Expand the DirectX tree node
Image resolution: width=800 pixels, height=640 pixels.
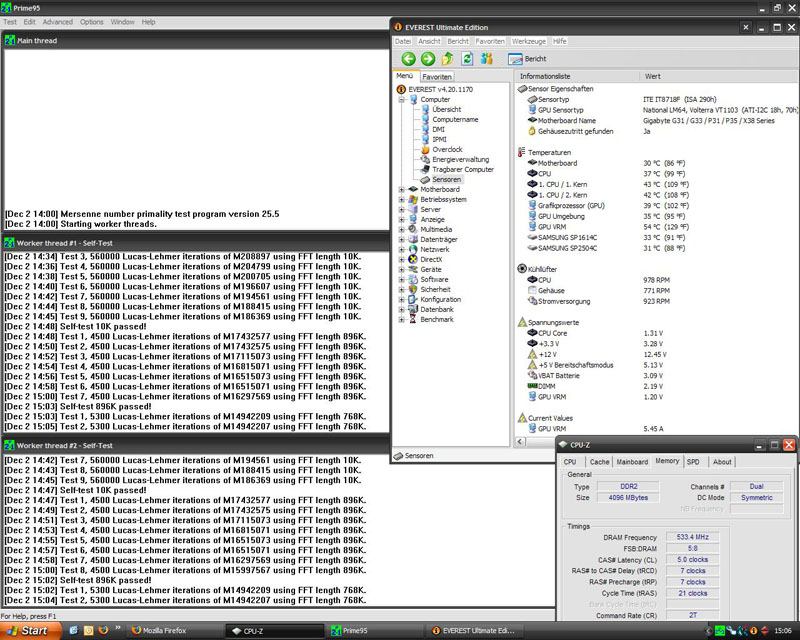402,259
